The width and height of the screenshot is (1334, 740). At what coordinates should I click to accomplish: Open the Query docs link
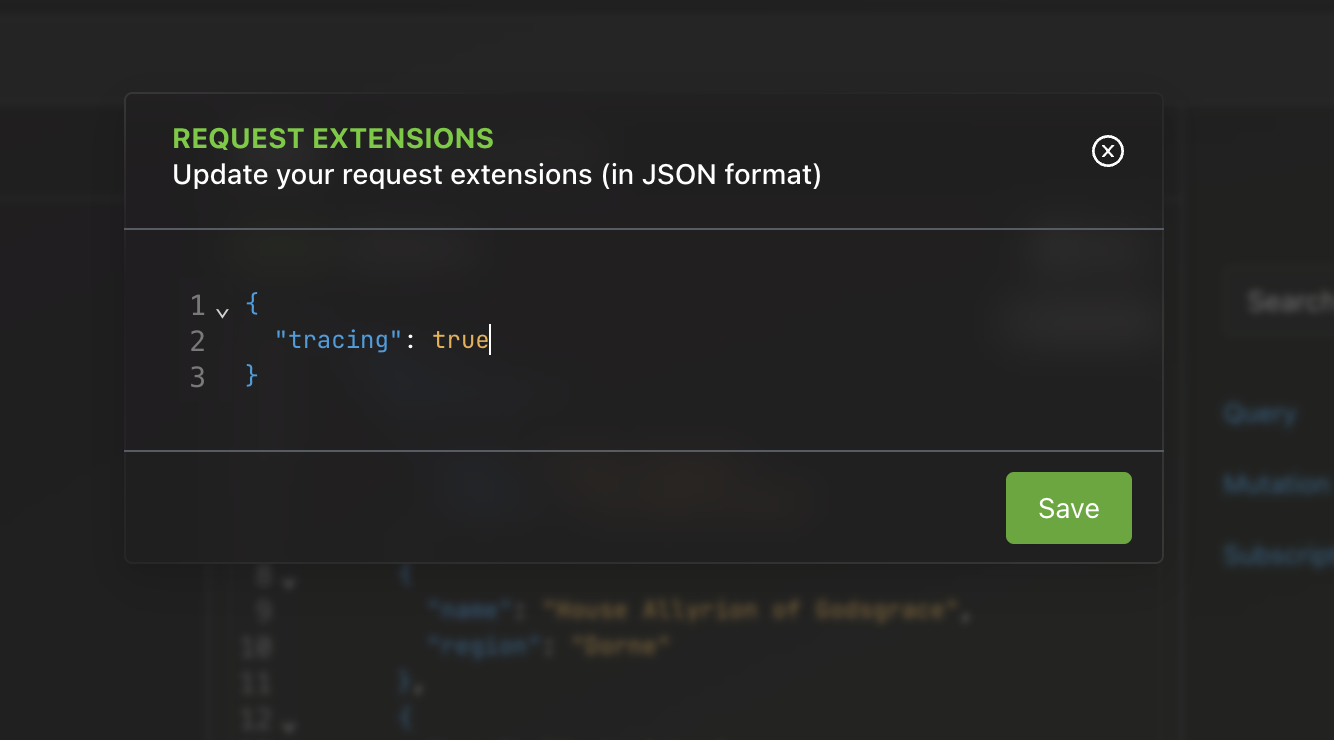tap(1259, 413)
